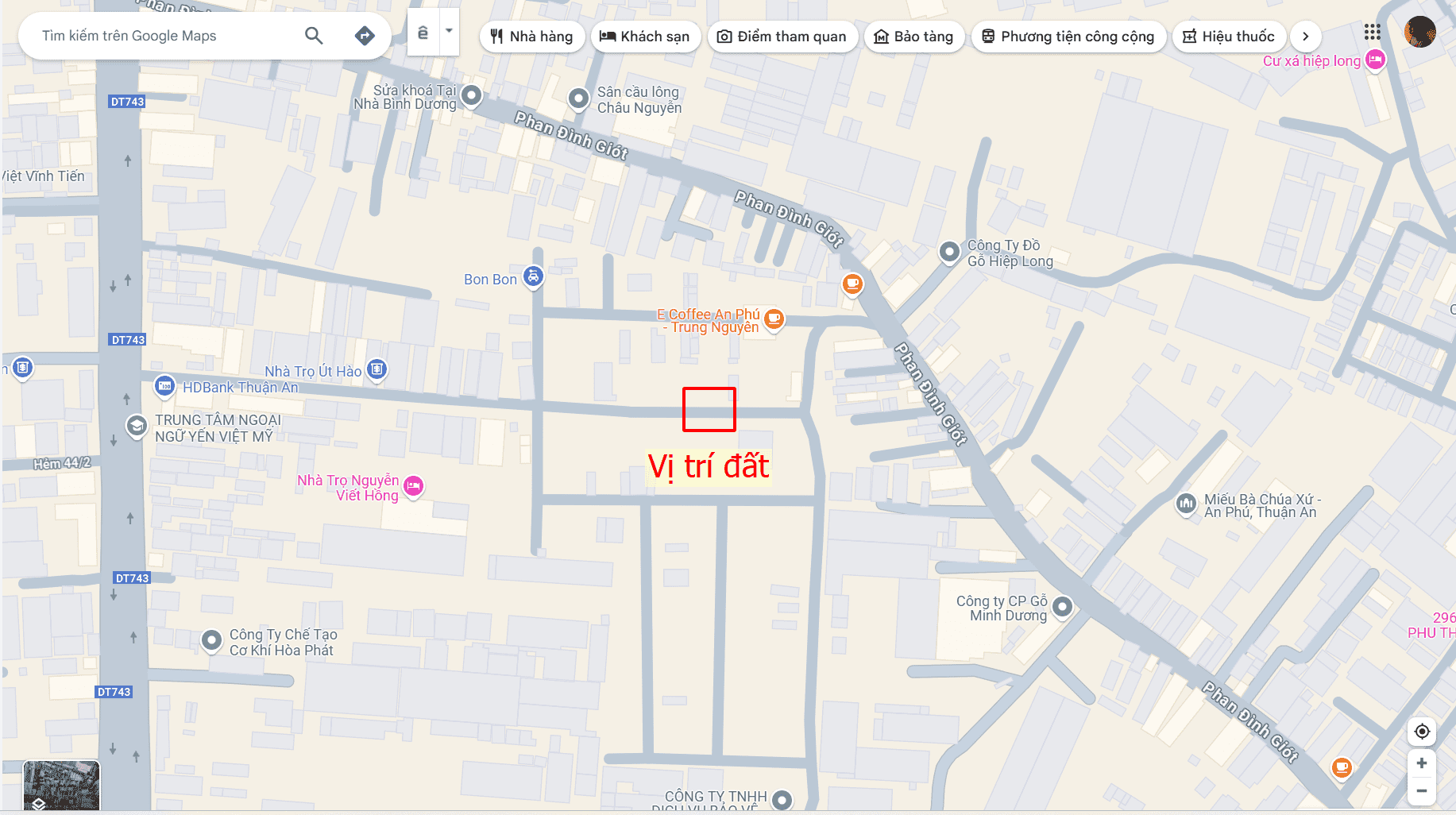1456x815 pixels.
Task: Click the search magnifier icon
Action: tap(314, 36)
